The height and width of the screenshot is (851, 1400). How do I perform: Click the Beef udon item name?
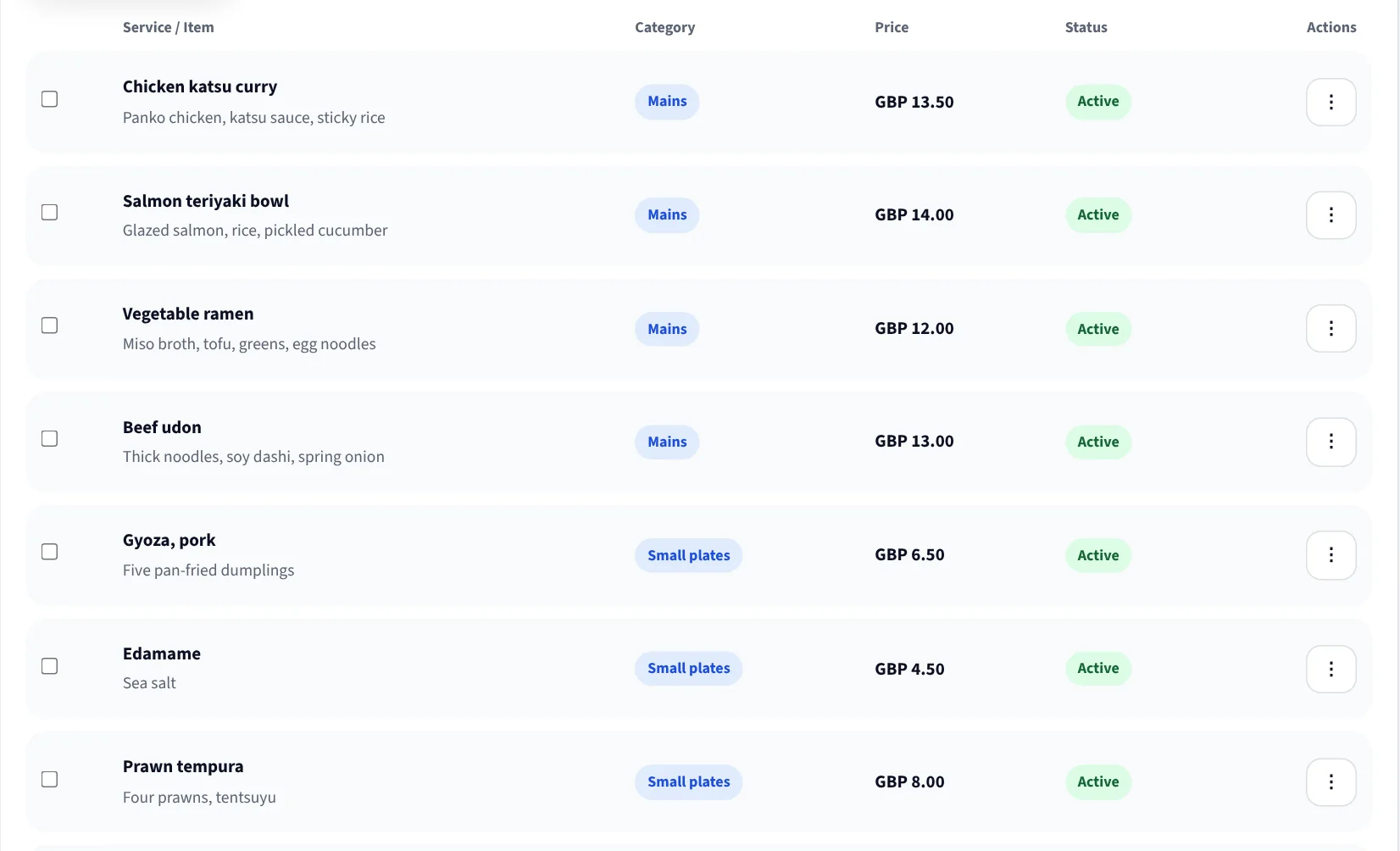162,427
